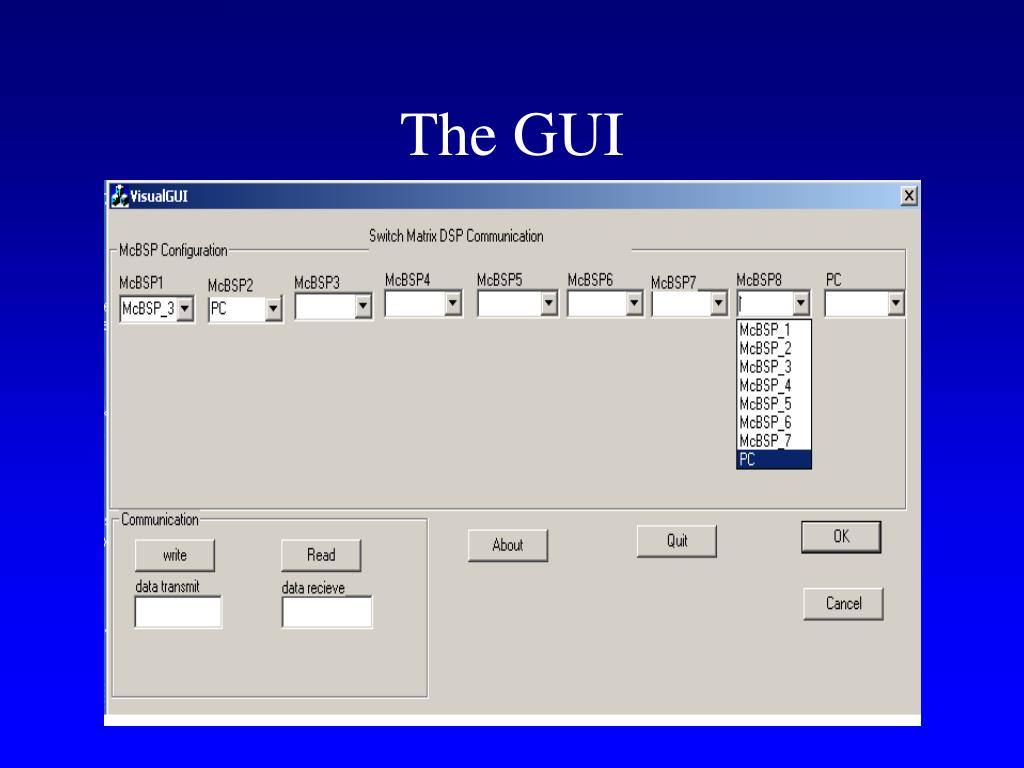
Task: Click into the McBSP8 text field
Action: point(765,303)
